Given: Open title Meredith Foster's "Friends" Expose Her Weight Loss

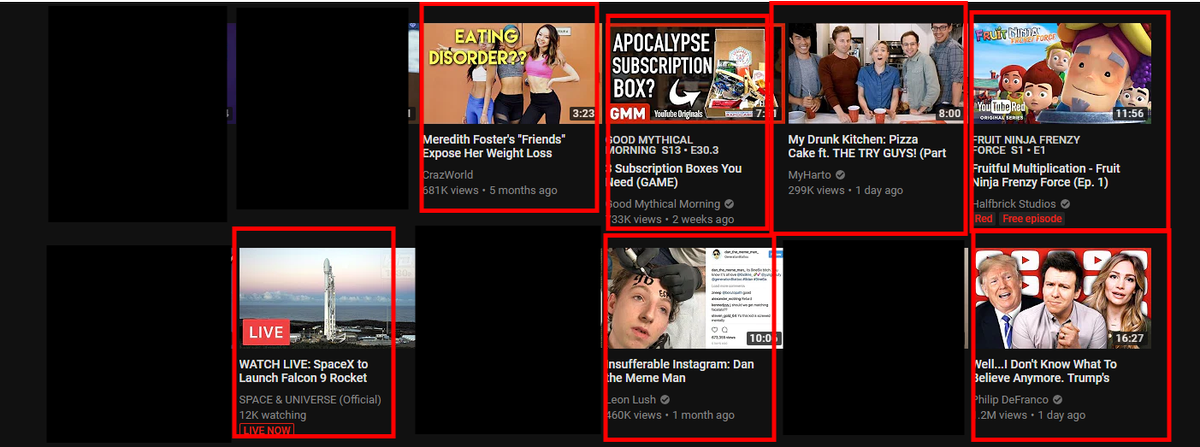Looking at the screenshot, I should (494, 146).
